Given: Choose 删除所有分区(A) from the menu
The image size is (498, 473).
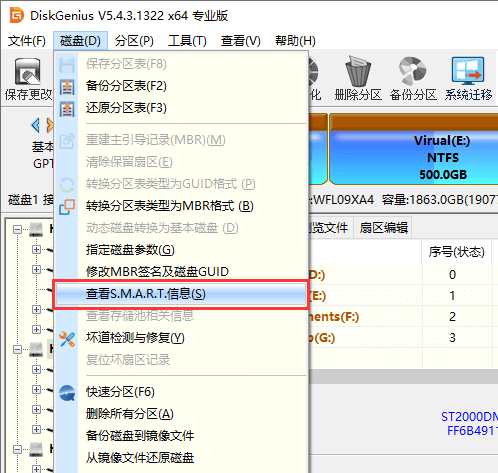Looking at the screenshot, I should pyautogui.click(x=130, y=414).
